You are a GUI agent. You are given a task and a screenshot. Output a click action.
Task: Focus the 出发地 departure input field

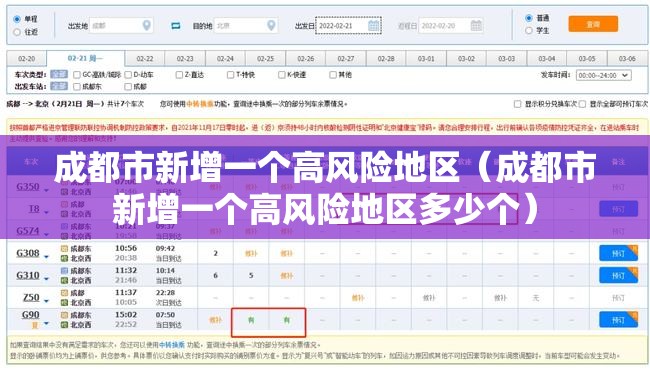click(x=121, y=26)
